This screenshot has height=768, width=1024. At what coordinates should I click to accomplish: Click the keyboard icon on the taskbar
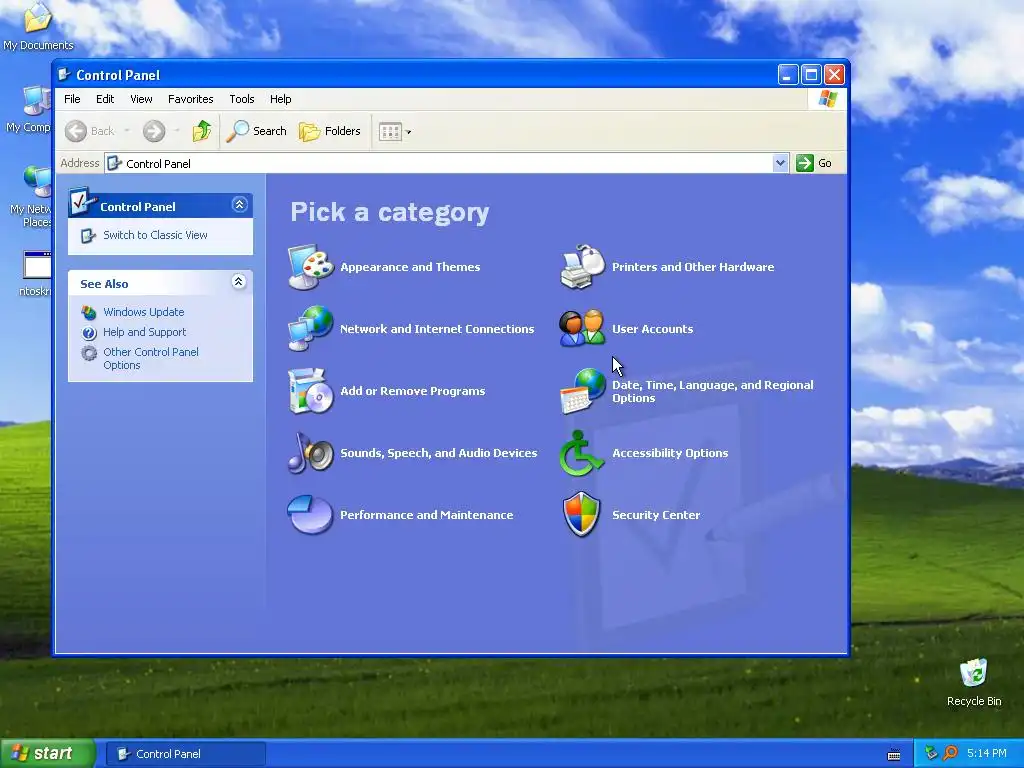894,755
